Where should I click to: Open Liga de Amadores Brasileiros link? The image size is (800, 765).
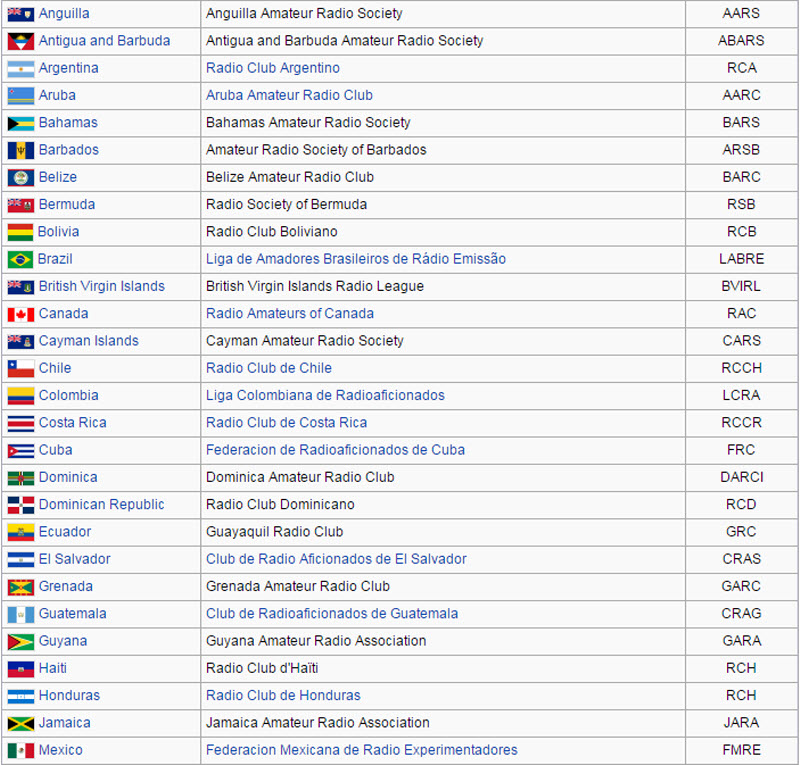(x=356, y=259)
